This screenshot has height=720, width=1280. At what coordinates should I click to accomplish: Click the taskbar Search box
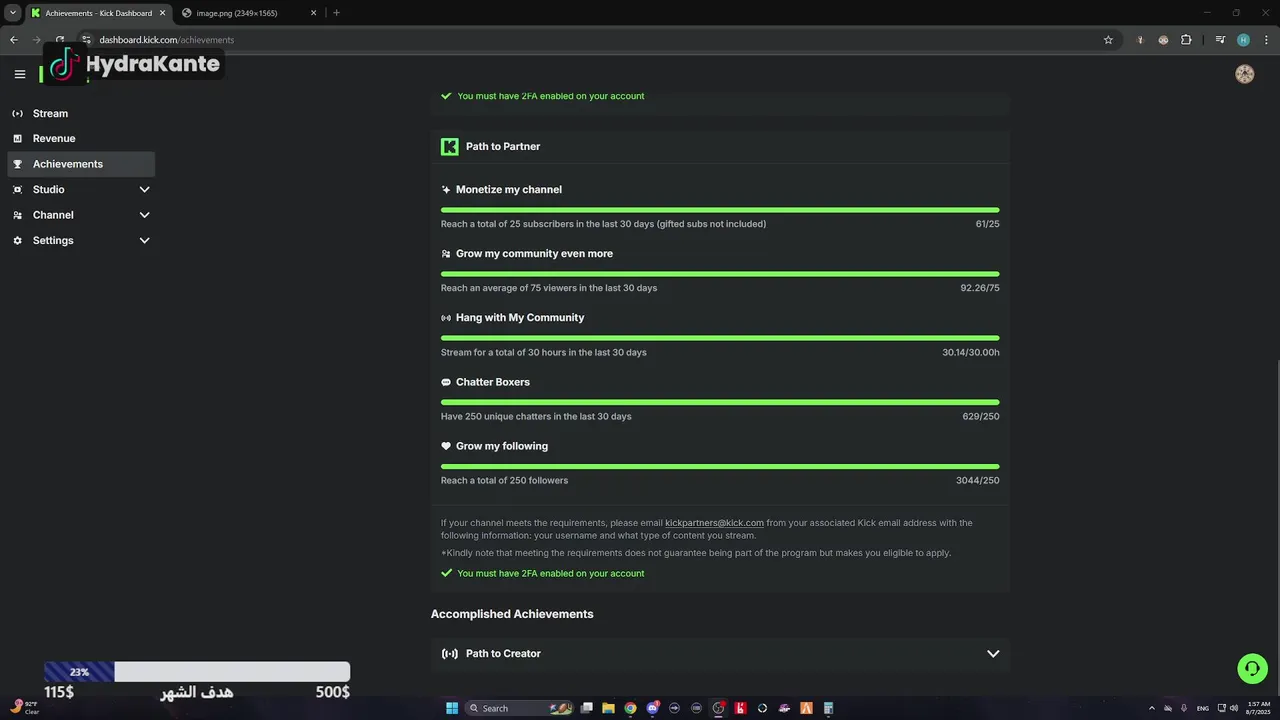point(520,708)
